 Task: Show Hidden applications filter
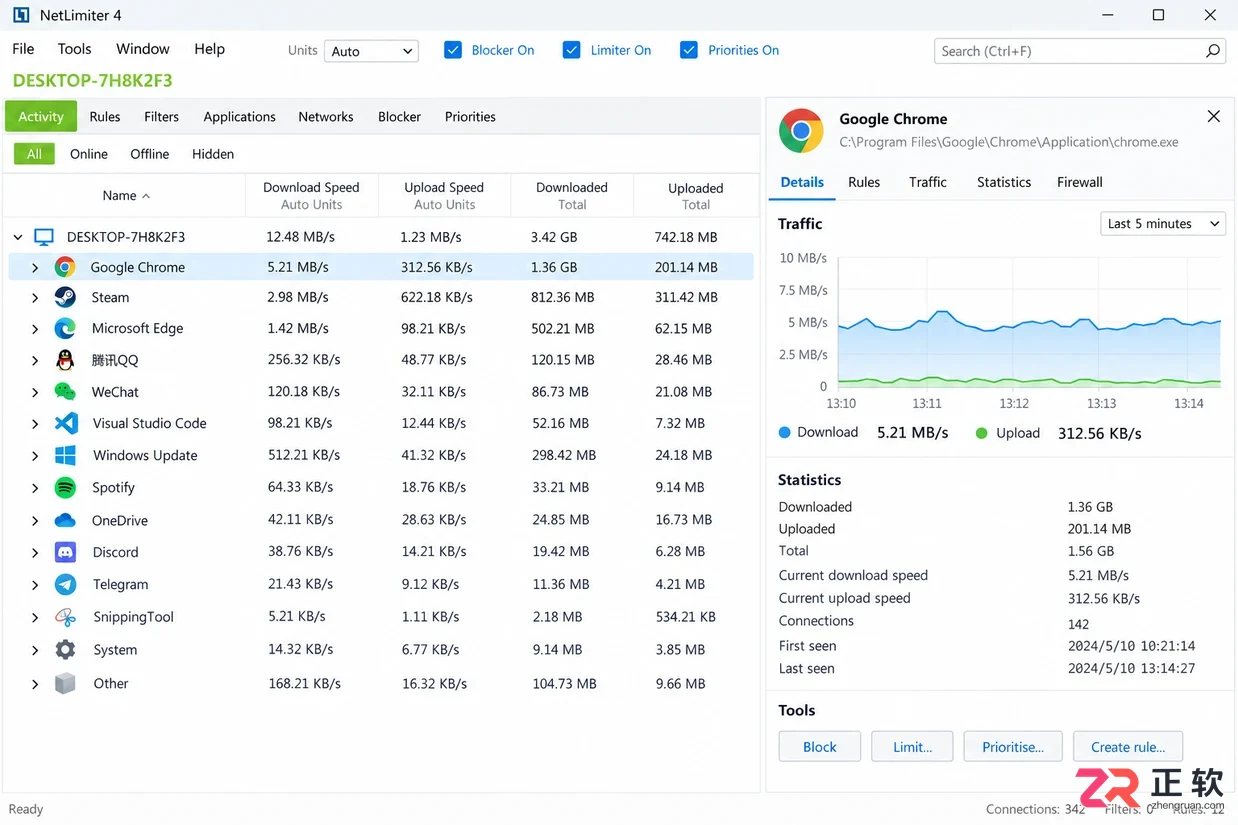[x=213, y=154]
